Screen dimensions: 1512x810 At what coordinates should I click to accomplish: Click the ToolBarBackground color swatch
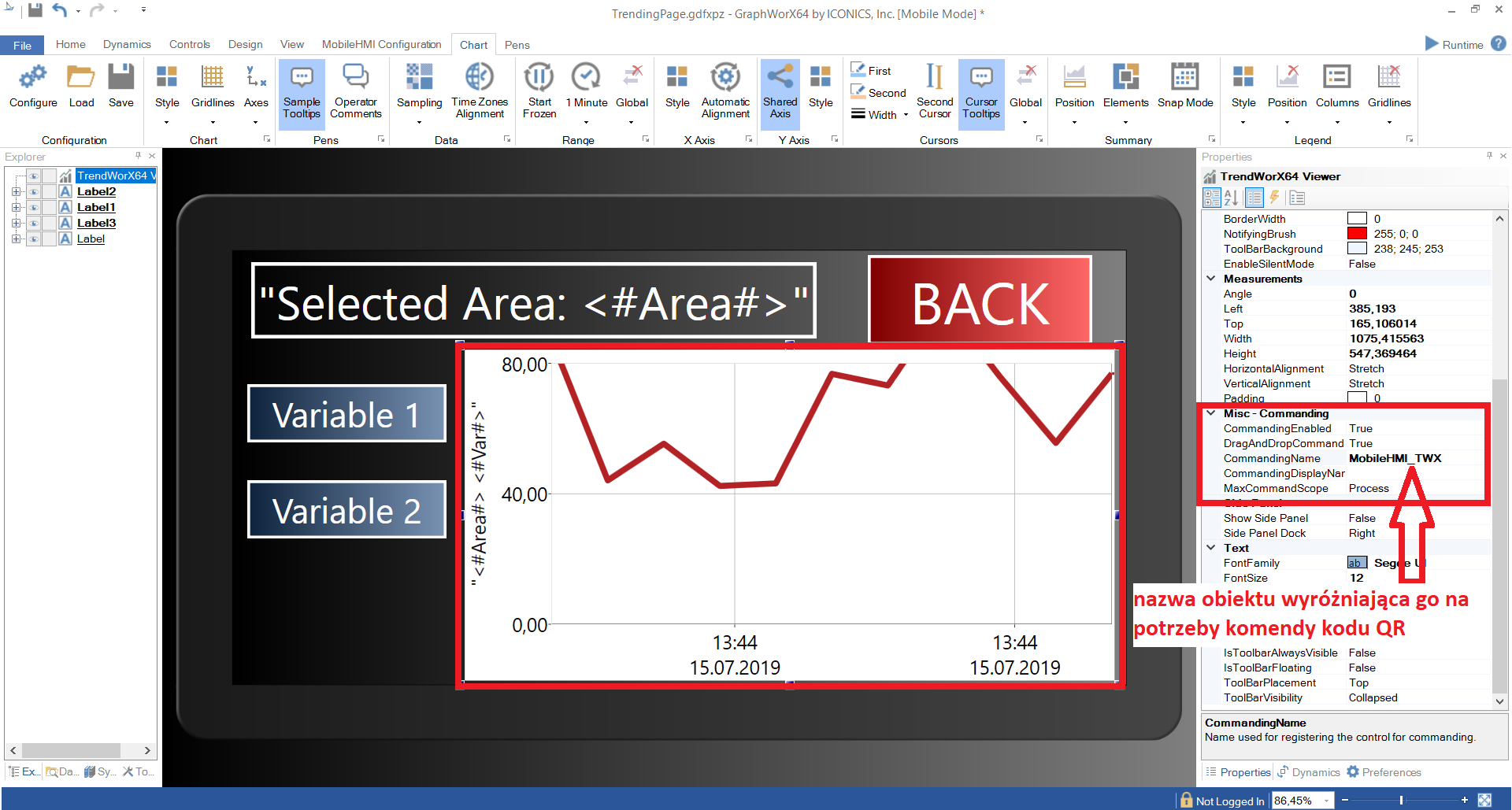click(x=1357, y=249)
